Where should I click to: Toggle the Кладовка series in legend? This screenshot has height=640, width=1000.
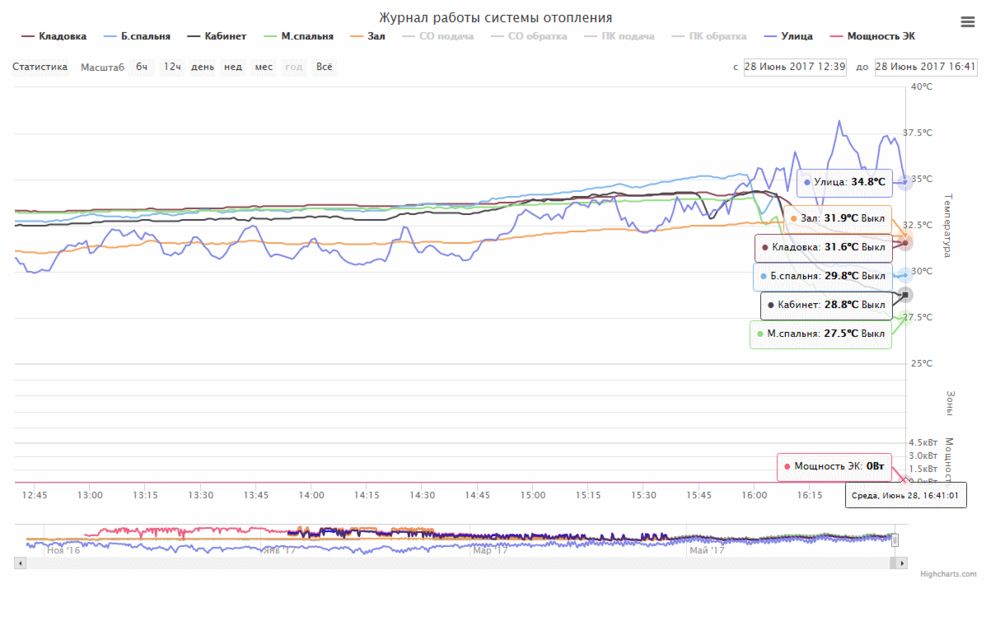62,36
